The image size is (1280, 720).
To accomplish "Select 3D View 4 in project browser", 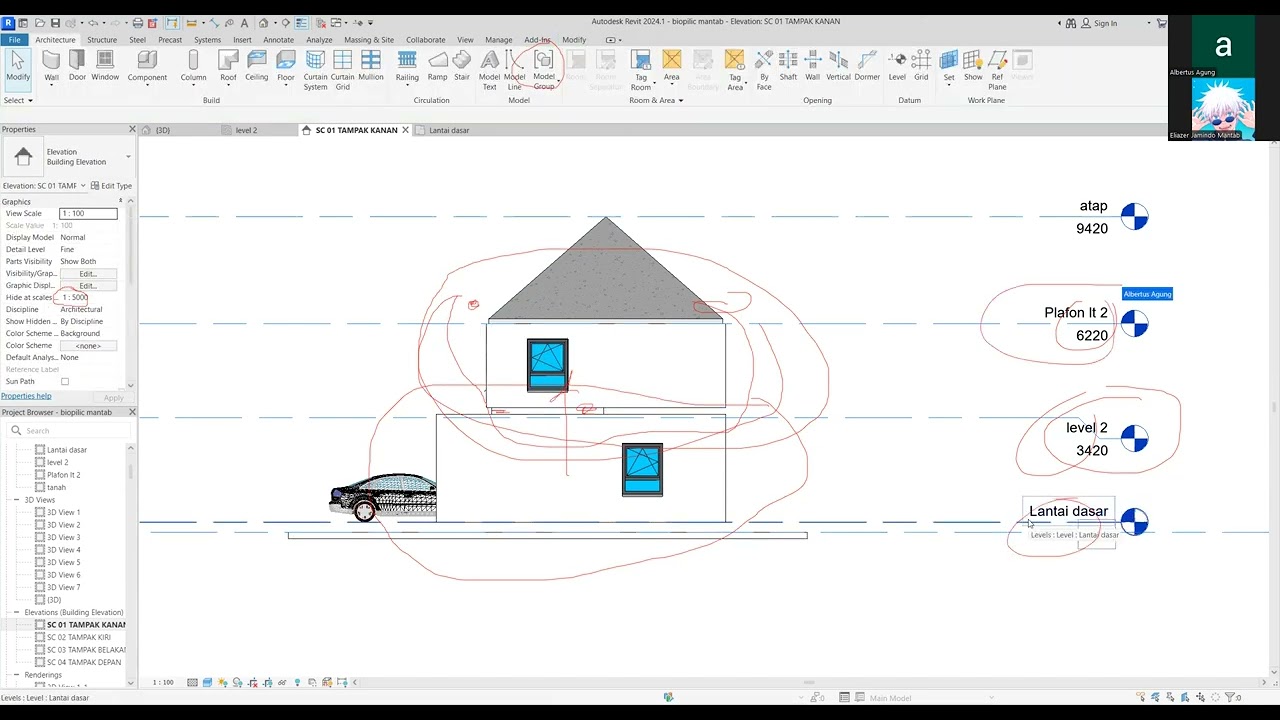I will click(63, 550).
